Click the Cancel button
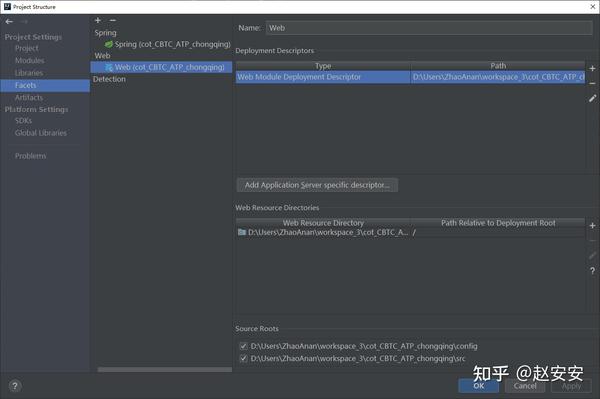 click(525, 386)
